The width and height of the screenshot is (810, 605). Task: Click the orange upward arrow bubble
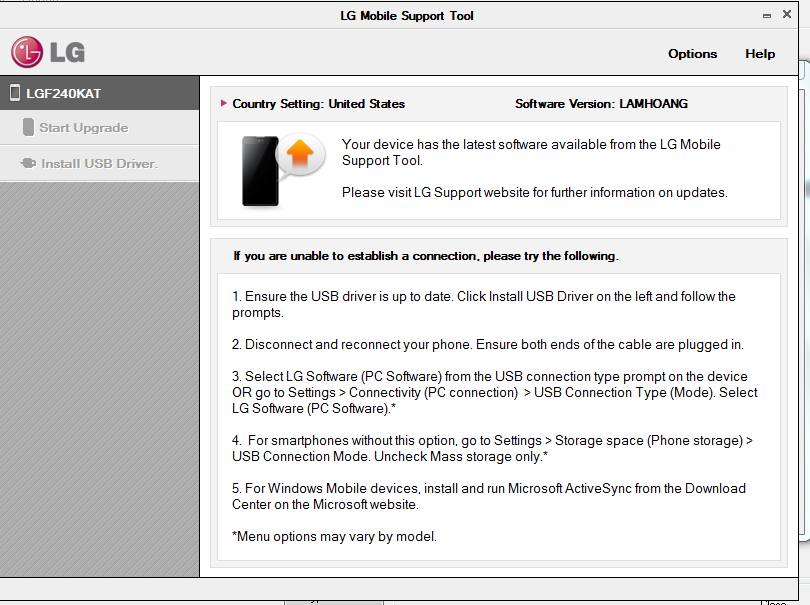pyautogui.click(x=301, y=155)
